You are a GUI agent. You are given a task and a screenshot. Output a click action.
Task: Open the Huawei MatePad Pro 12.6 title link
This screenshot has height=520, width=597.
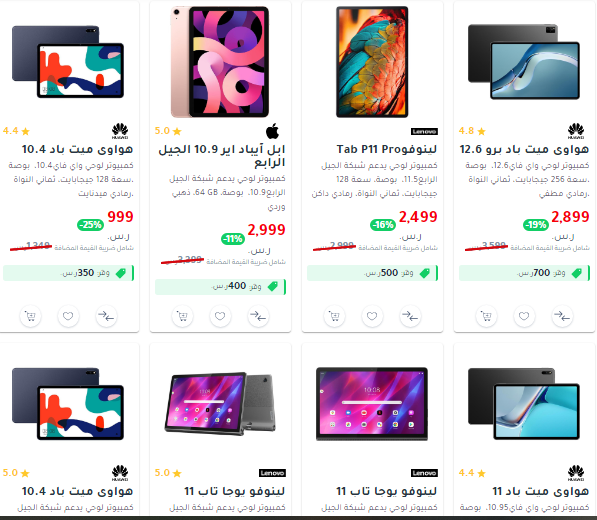coord(524,149)
